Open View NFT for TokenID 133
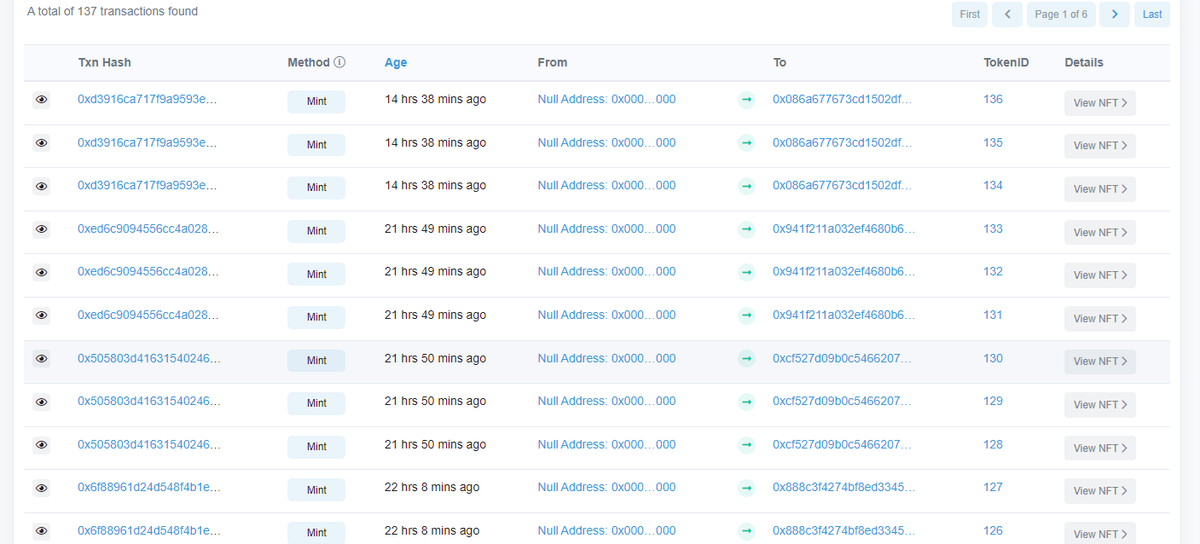Viewport: 1200px width, 544px height. (x=1100, y=232)
